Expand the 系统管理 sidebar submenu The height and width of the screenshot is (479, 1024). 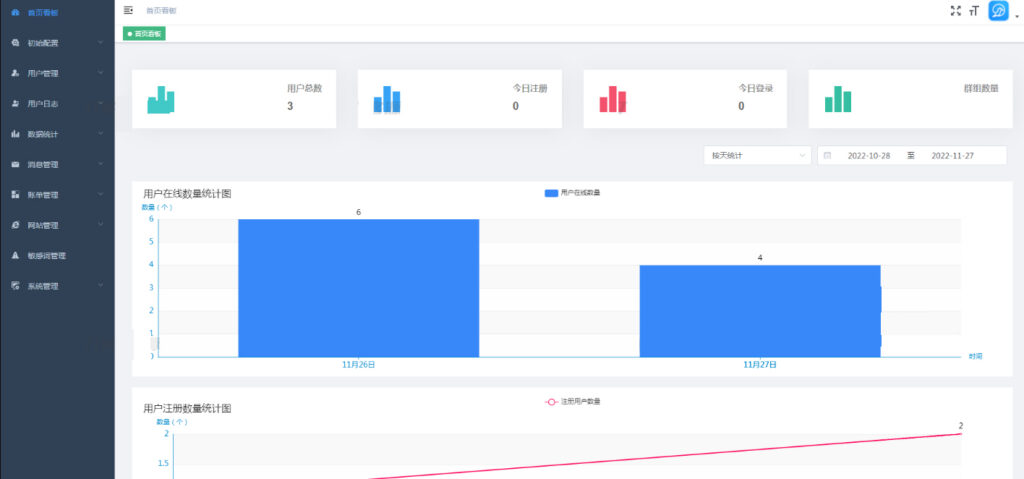[x=57, y=286]
